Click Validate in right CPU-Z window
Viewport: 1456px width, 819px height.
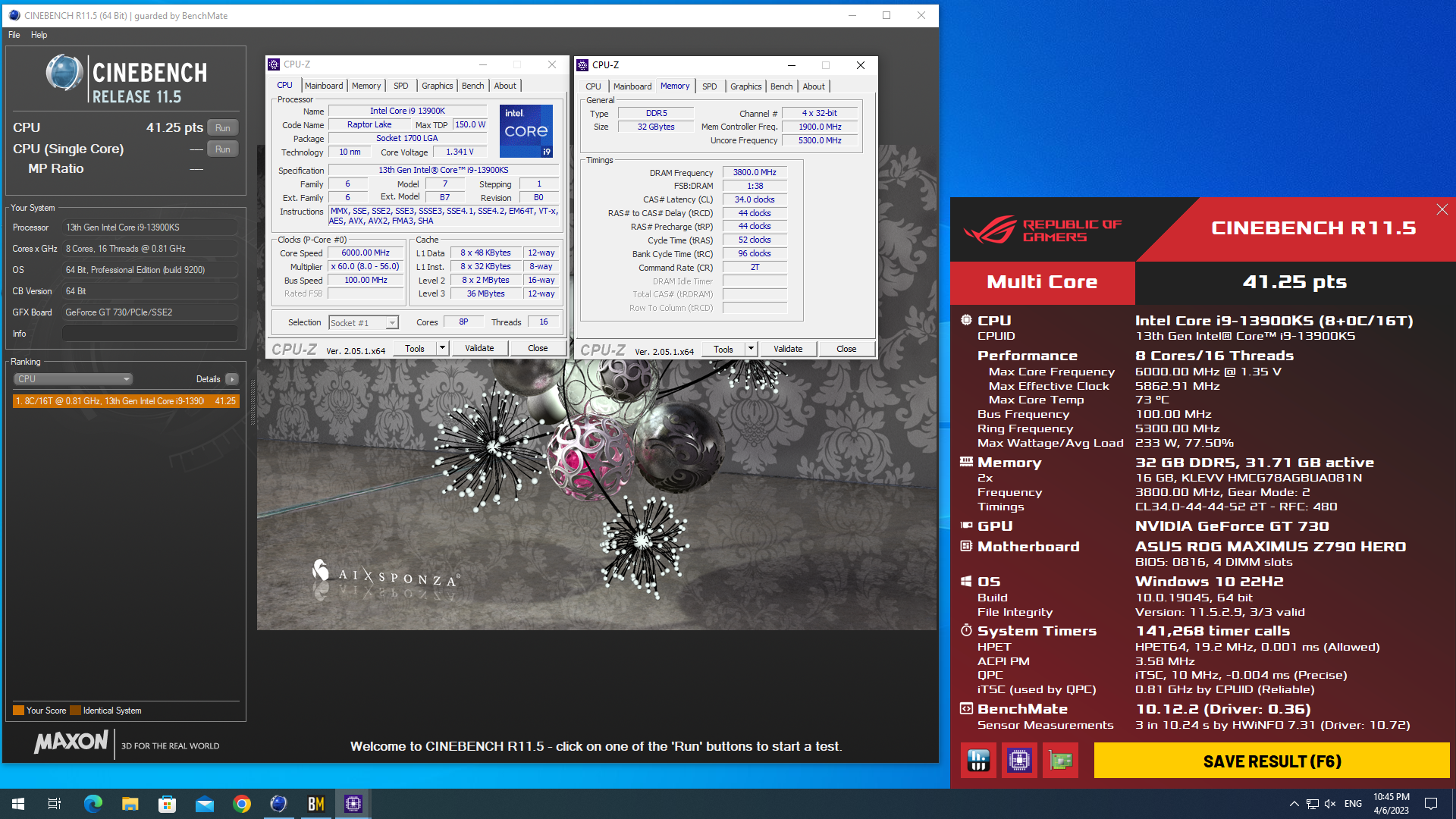tap(788, 349)
